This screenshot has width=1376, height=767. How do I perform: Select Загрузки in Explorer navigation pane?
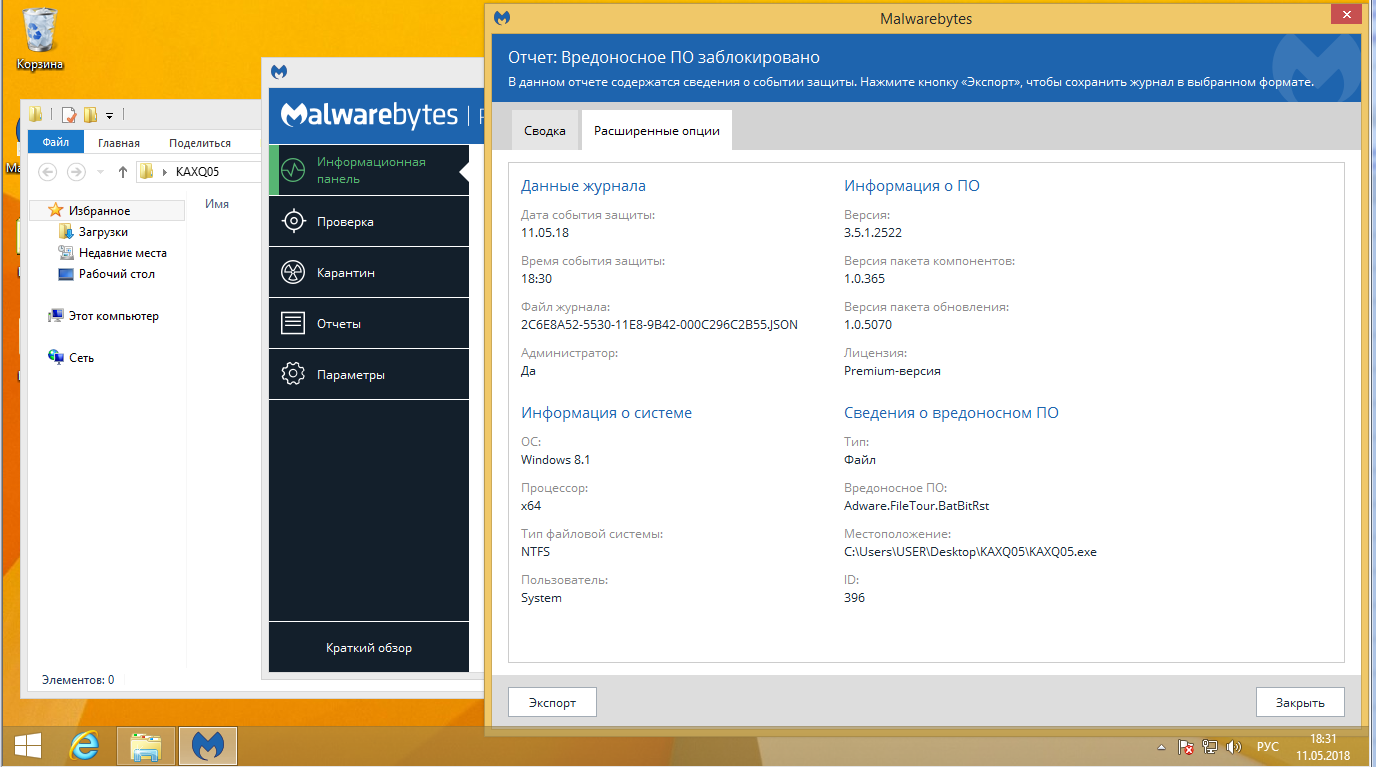click(x=104, y=232)
